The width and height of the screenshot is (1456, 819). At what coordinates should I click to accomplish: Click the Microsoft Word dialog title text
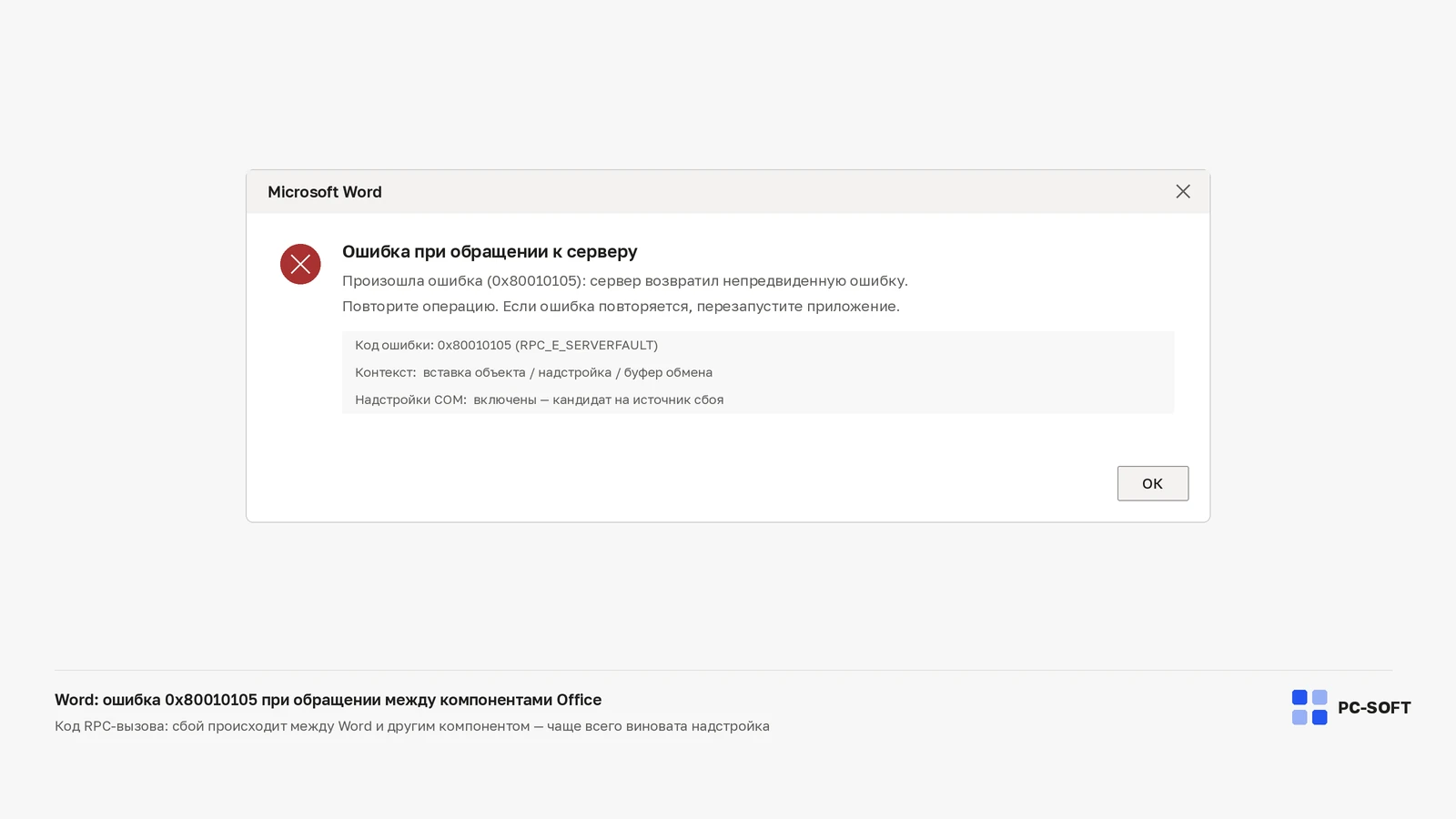[325, 192]
